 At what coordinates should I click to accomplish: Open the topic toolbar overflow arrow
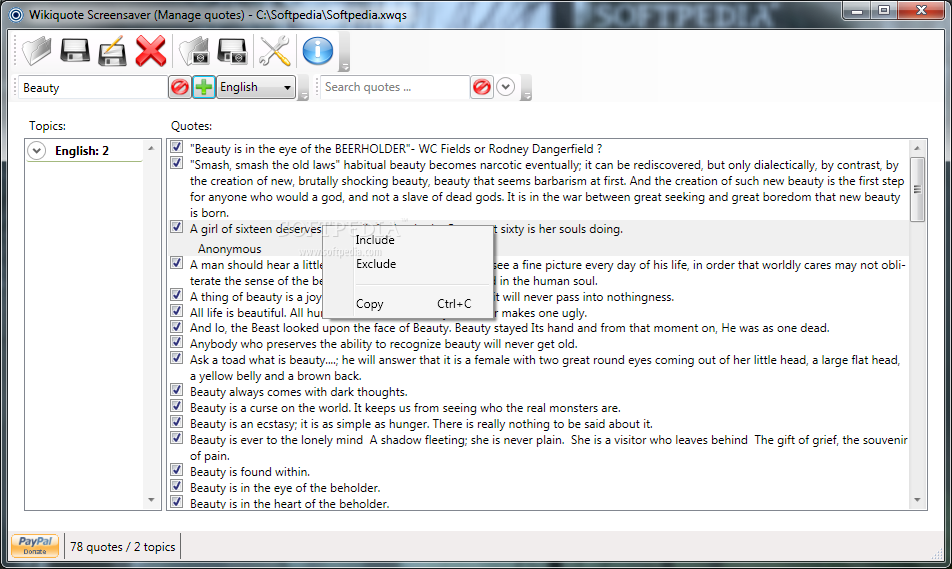coord(304,95)
